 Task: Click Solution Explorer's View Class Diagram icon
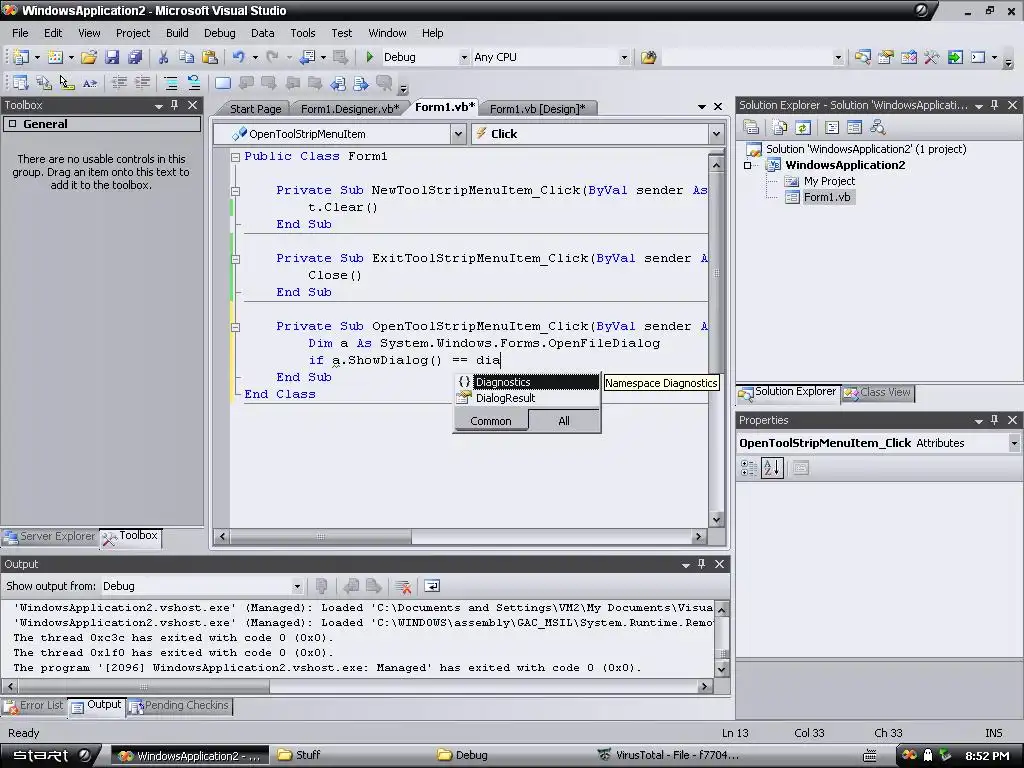[878, 127]
